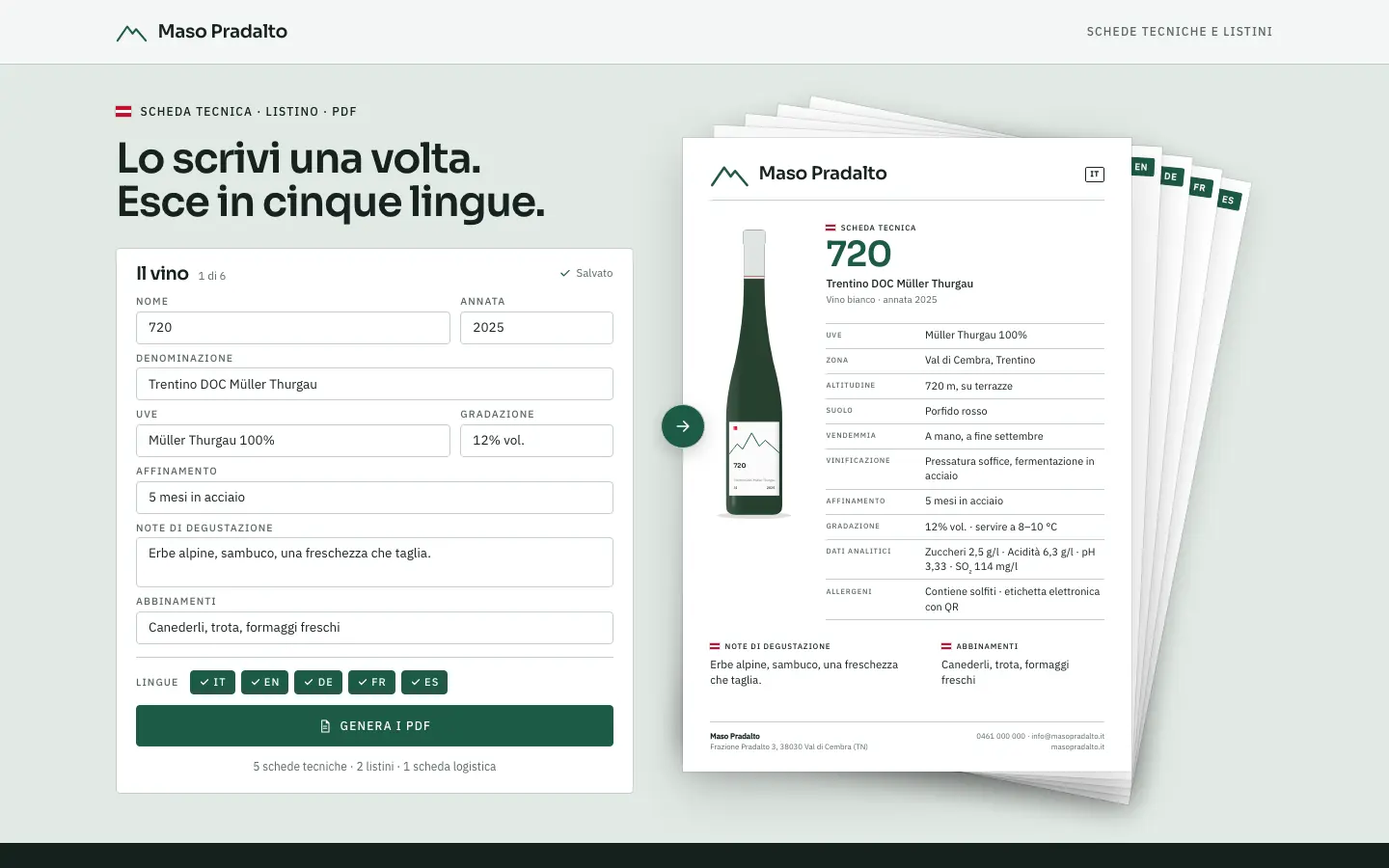Viewport: 1389px width, 868px height.
Task: Click the Maso Pradalto header brand name
Action: pyautogui.click(x=223, y=32)
